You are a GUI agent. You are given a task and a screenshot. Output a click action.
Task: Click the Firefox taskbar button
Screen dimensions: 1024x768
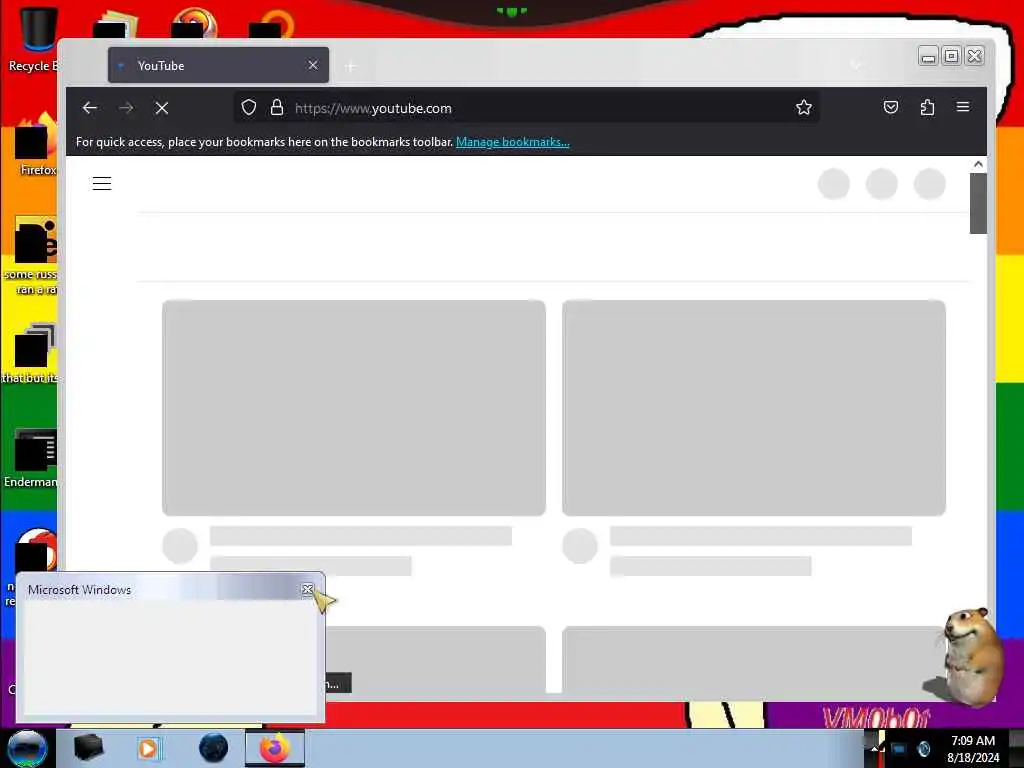pos(274,748)
